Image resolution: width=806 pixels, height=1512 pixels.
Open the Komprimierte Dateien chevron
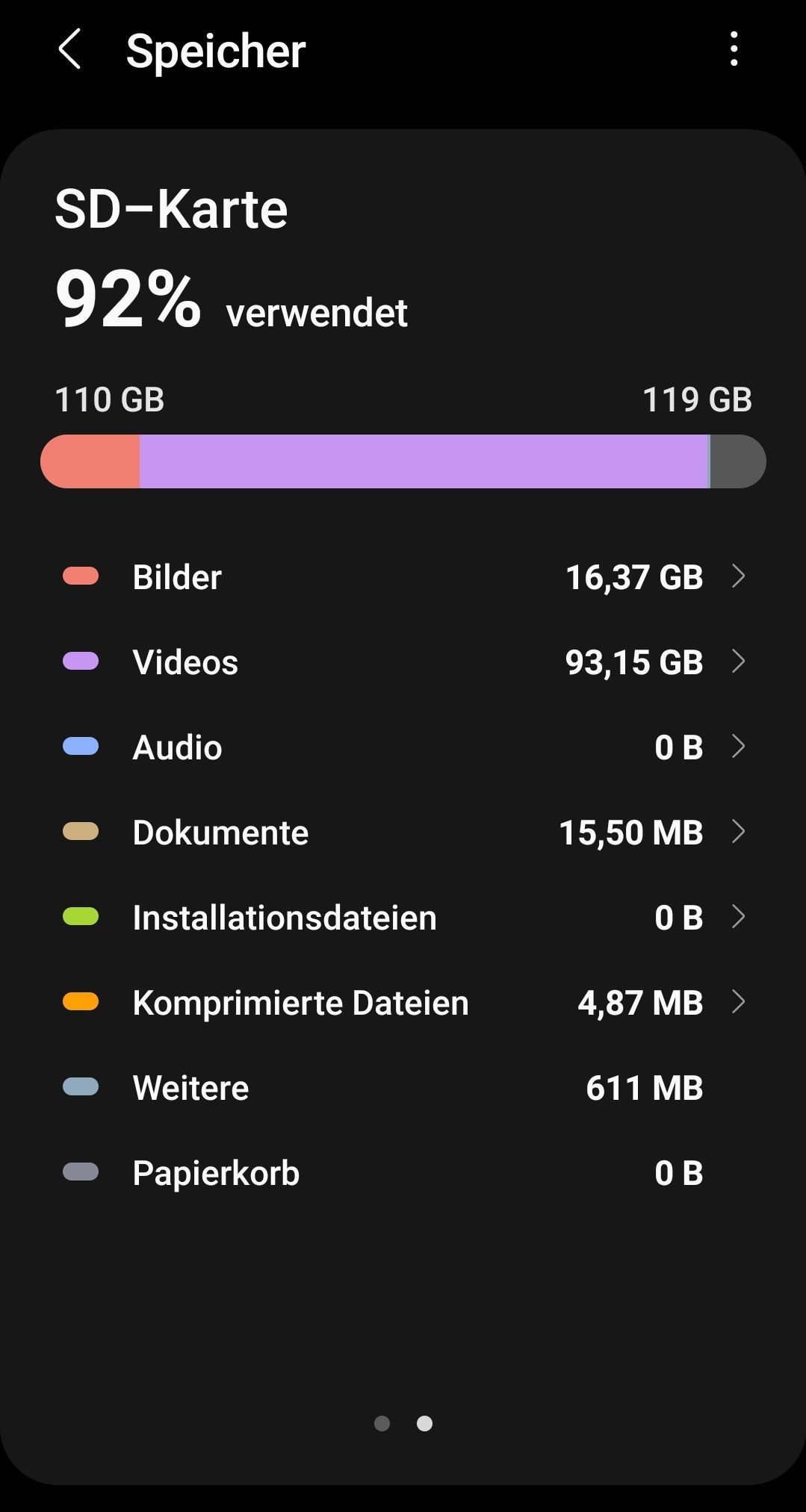(x=738, y=1002)
